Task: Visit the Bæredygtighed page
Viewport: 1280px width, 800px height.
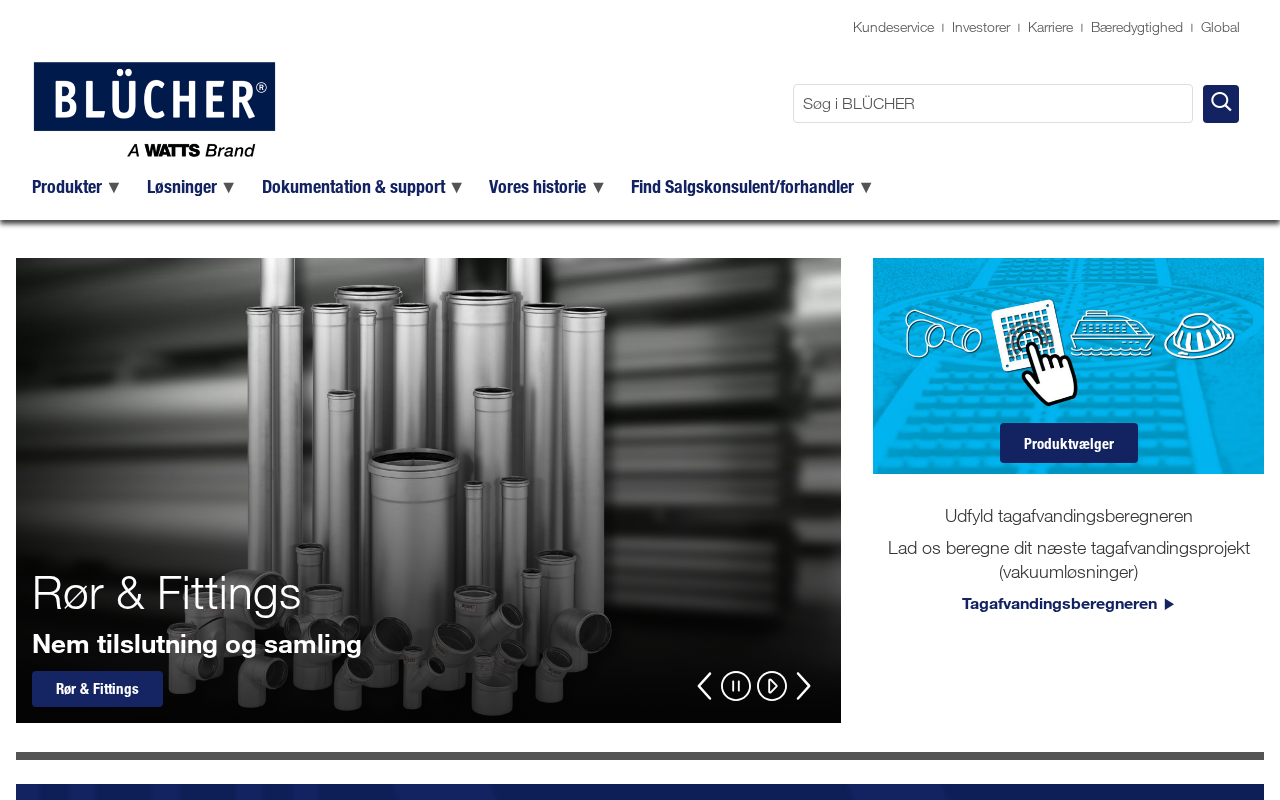Action: [x=1137, y=27]
